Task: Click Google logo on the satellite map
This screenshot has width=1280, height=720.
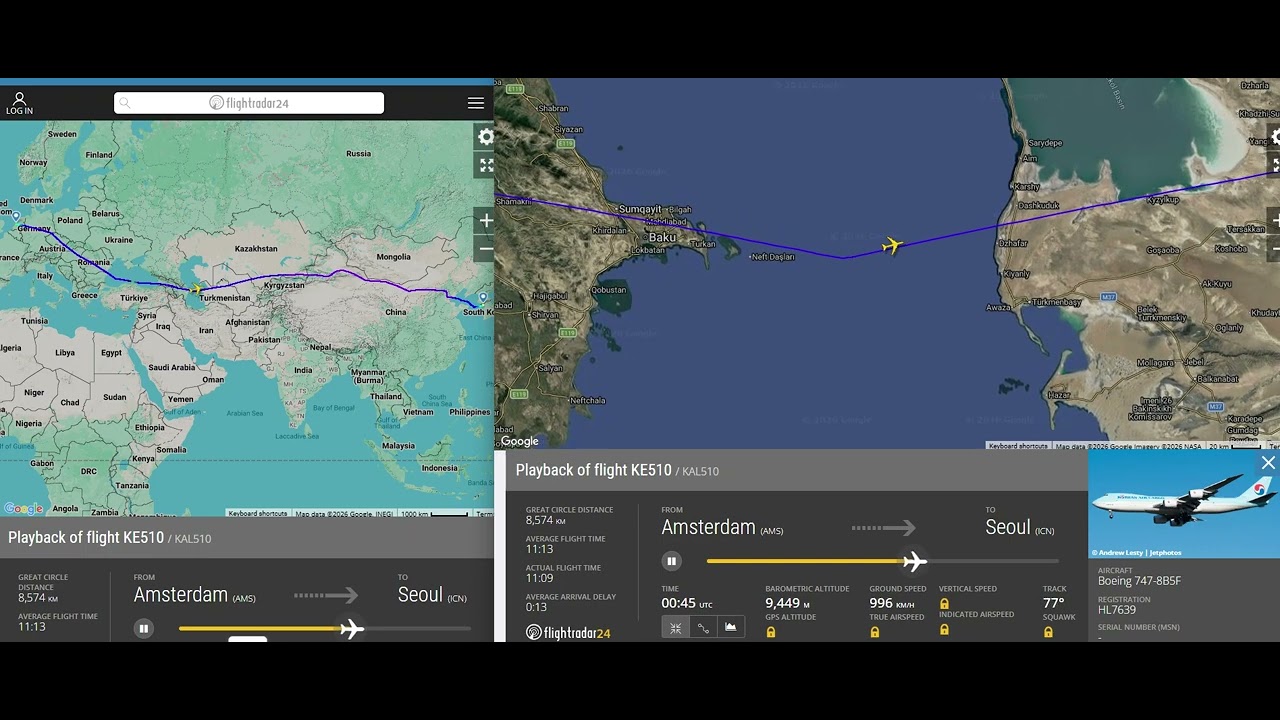Action: [519, 441]
